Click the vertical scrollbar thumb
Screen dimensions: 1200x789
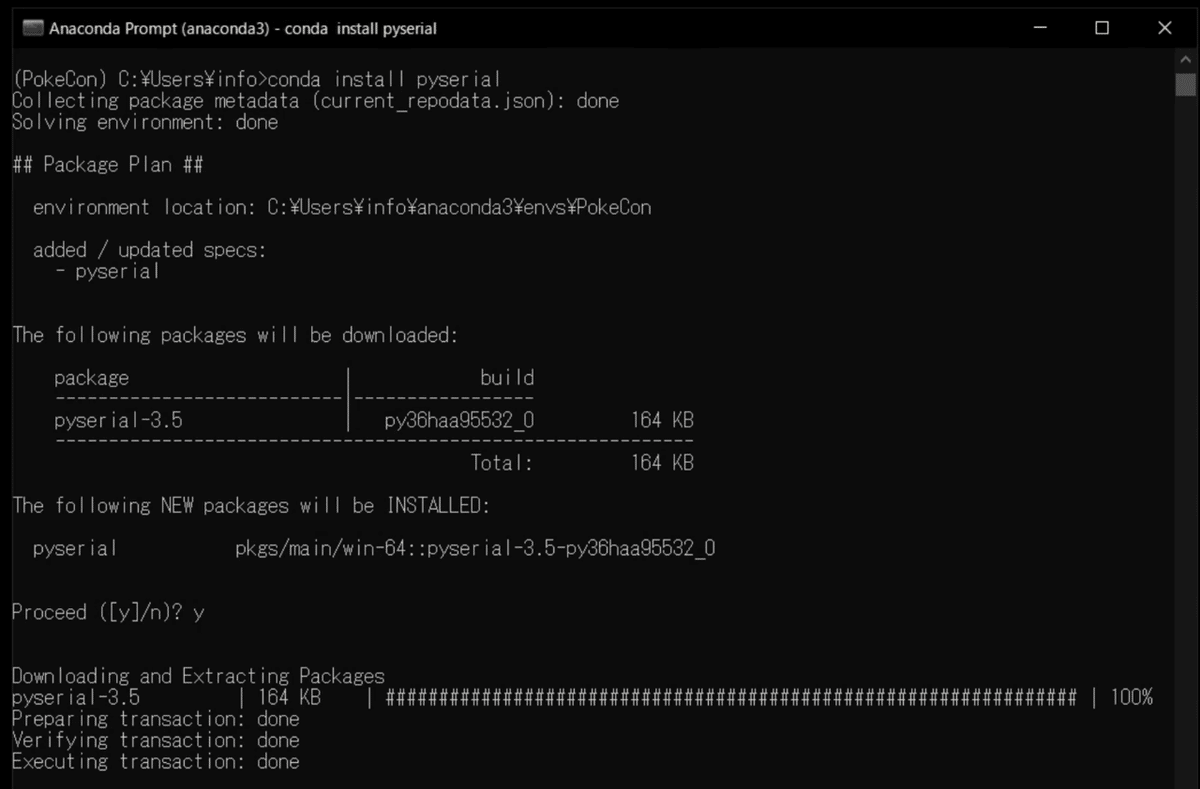pyautogui.click(x=1186, y=84)
